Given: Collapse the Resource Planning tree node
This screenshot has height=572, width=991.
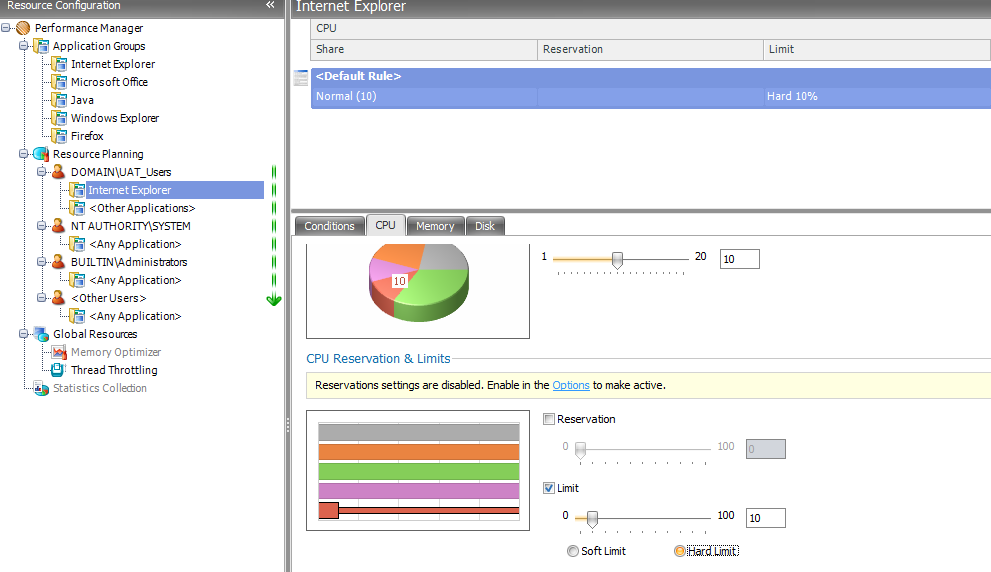Looking at the screenshot, I should click(x=23, y=154).
